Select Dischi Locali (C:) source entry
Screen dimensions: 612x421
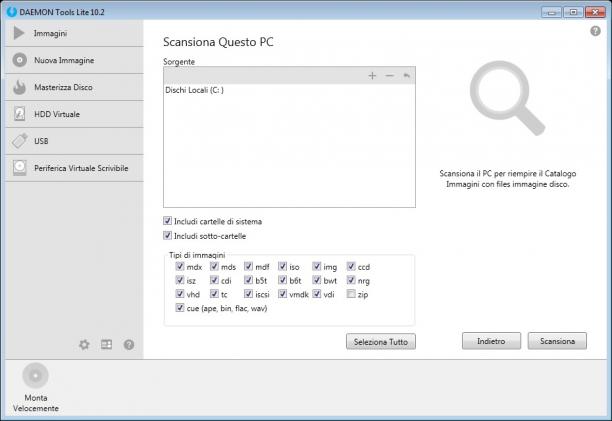(194, 90)
